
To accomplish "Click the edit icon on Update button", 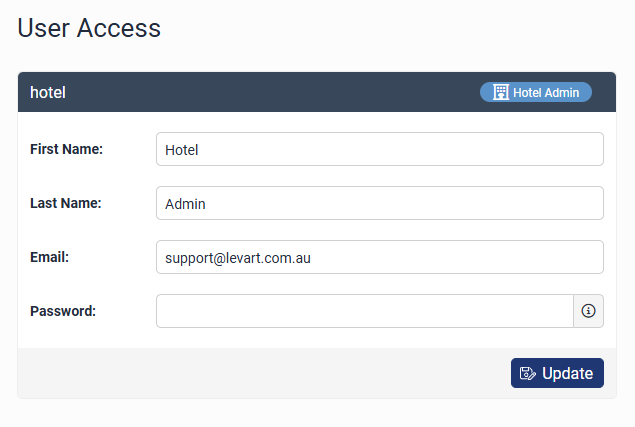I will coord(528,374).
